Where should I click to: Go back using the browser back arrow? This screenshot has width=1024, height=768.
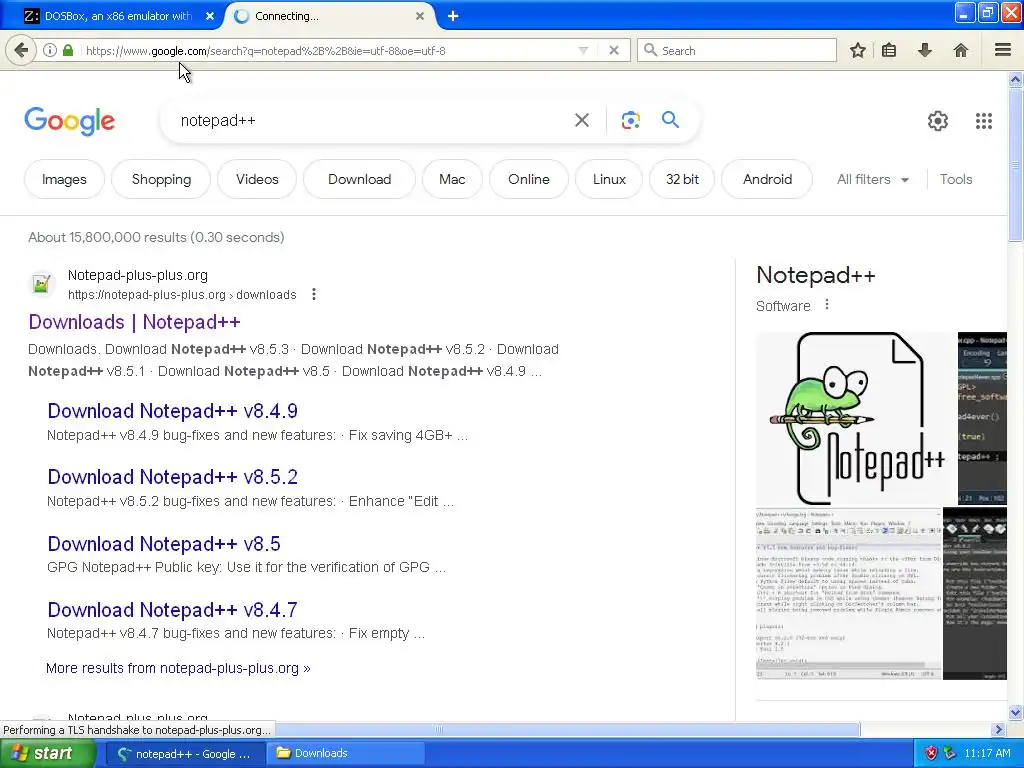[x=21, y=50]
